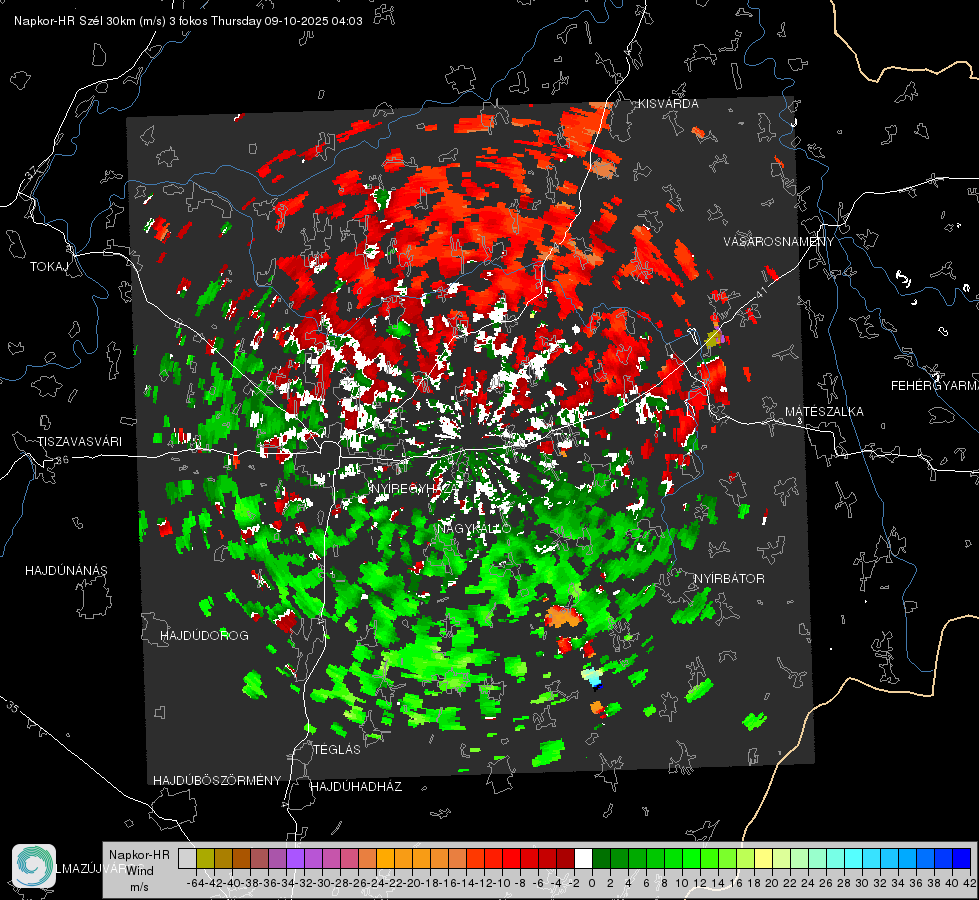Click the white swatch in the wind legend

(x=583, y=858)
